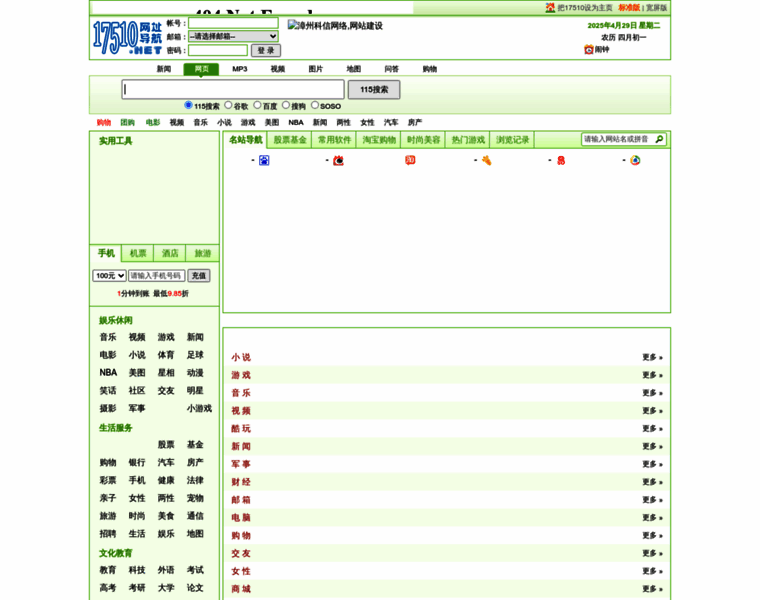Open the blue Baidu paw icon link
Viewport: 760px width, 600px height.
click(264, 160)
